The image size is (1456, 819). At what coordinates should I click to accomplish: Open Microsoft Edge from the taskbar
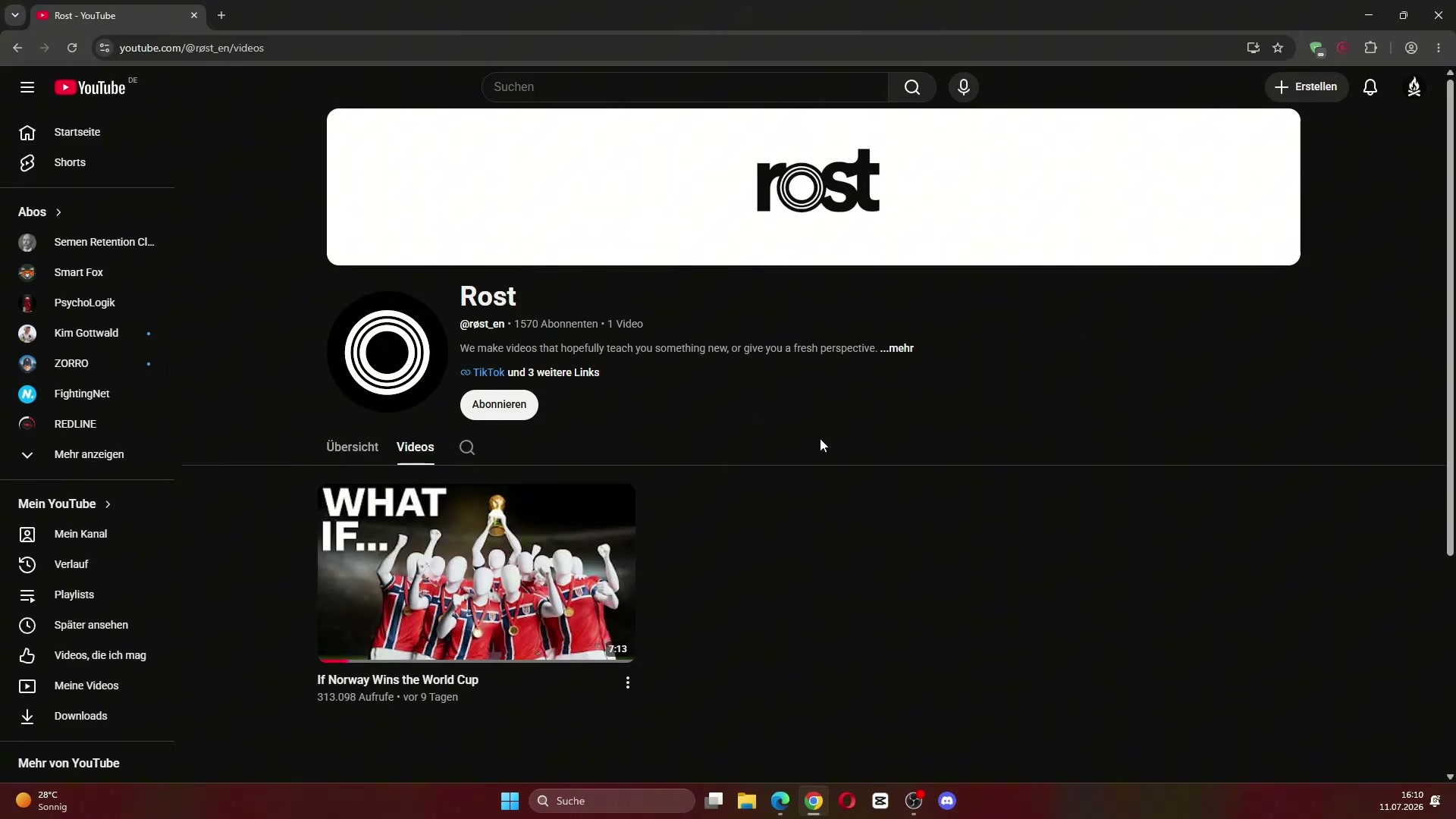[780, 801]
